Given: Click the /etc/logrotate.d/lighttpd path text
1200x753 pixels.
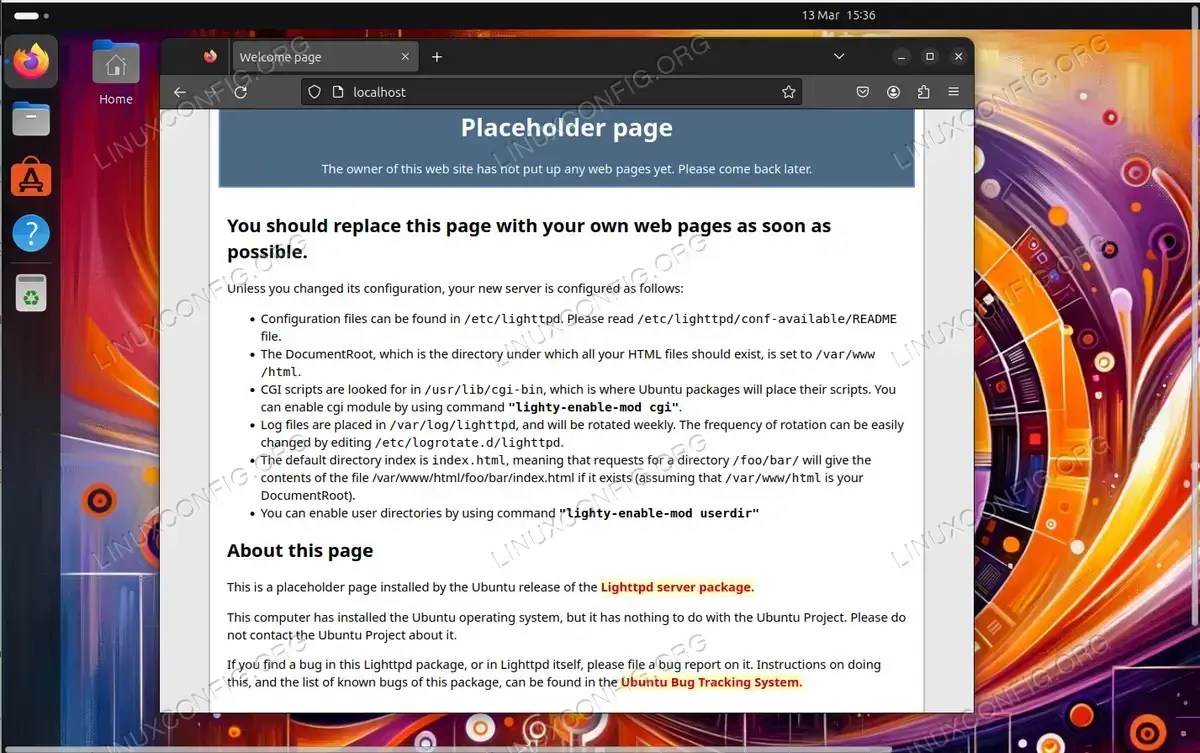Looking at the screenshot, I should coord(468,443).
